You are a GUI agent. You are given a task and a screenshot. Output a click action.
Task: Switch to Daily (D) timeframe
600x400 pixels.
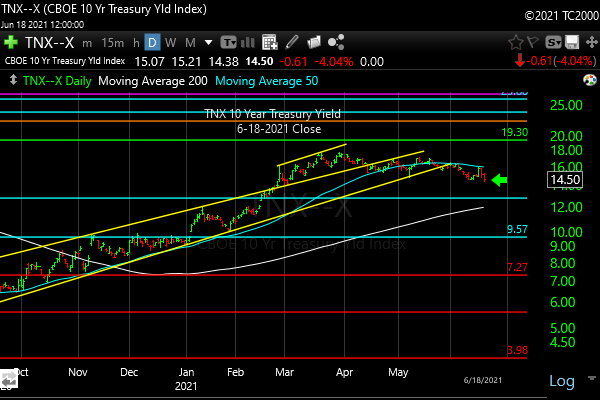pos(152,42)
